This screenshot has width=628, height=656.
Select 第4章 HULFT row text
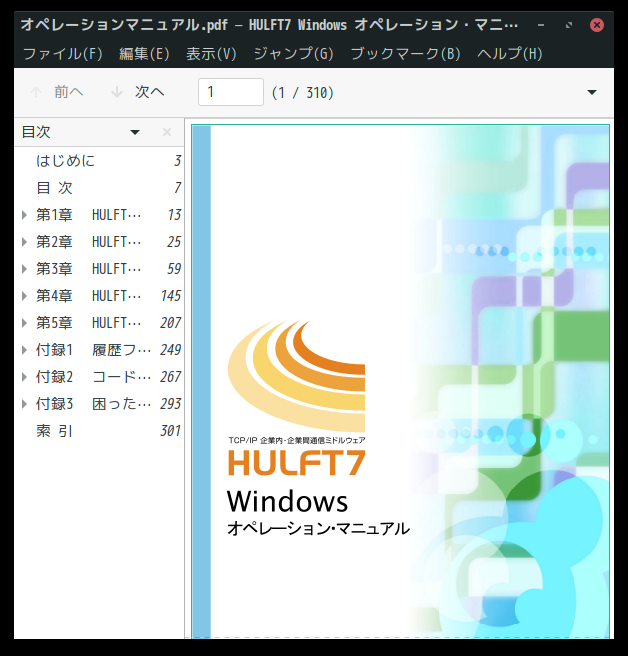point(89,296)
